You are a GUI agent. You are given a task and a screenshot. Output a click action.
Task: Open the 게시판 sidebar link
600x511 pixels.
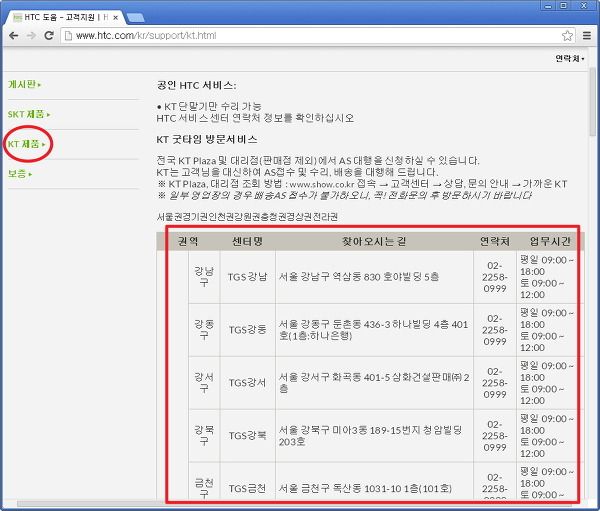point(24,84)
